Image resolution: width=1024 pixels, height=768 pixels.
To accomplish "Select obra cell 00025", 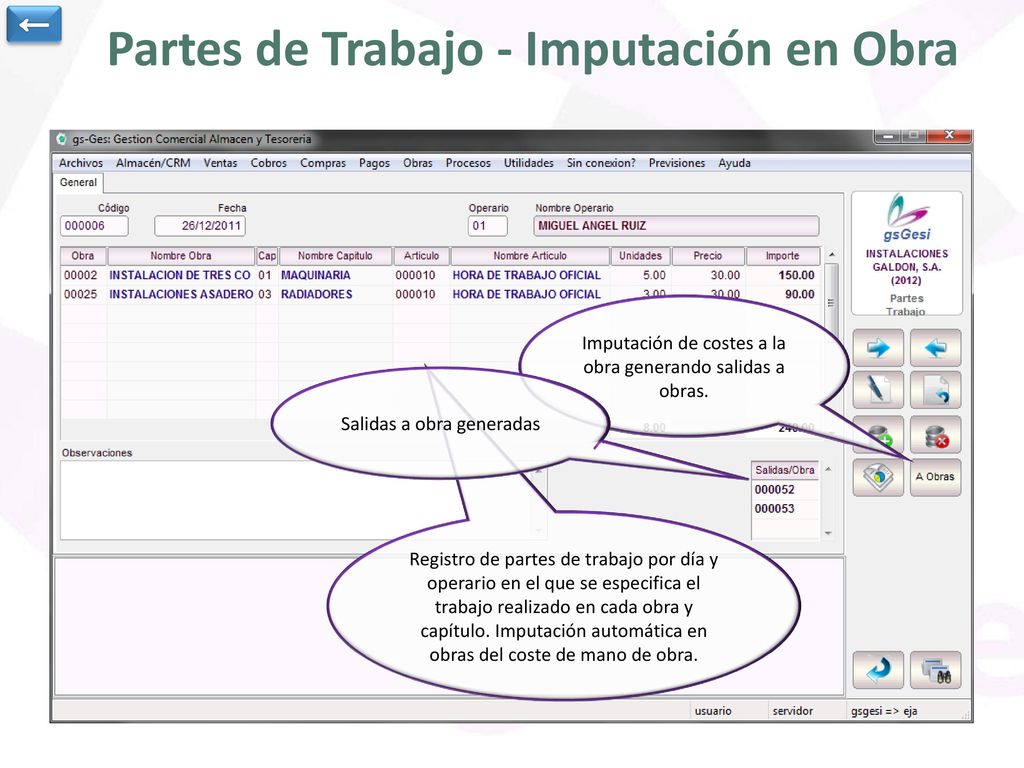I will click(81, 295).
